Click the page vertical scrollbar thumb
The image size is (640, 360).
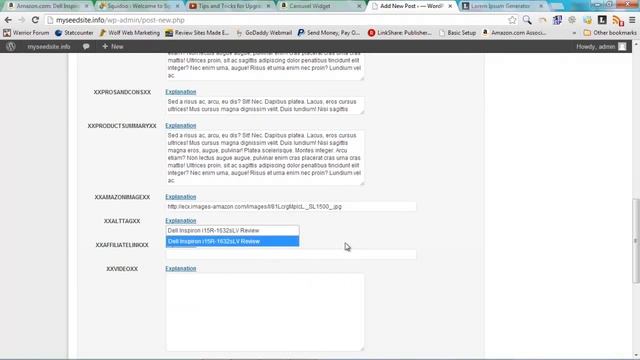pyautogui.click(x=636, y=241)
